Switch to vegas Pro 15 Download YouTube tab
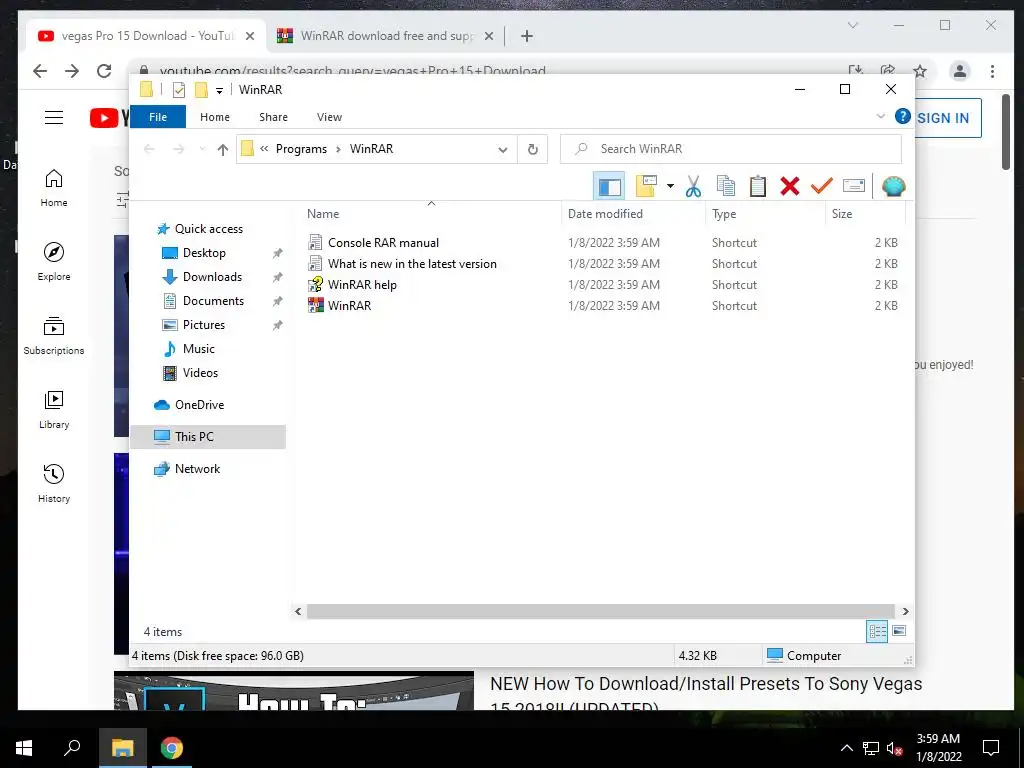1024x768 pixels. coord(146,36)
